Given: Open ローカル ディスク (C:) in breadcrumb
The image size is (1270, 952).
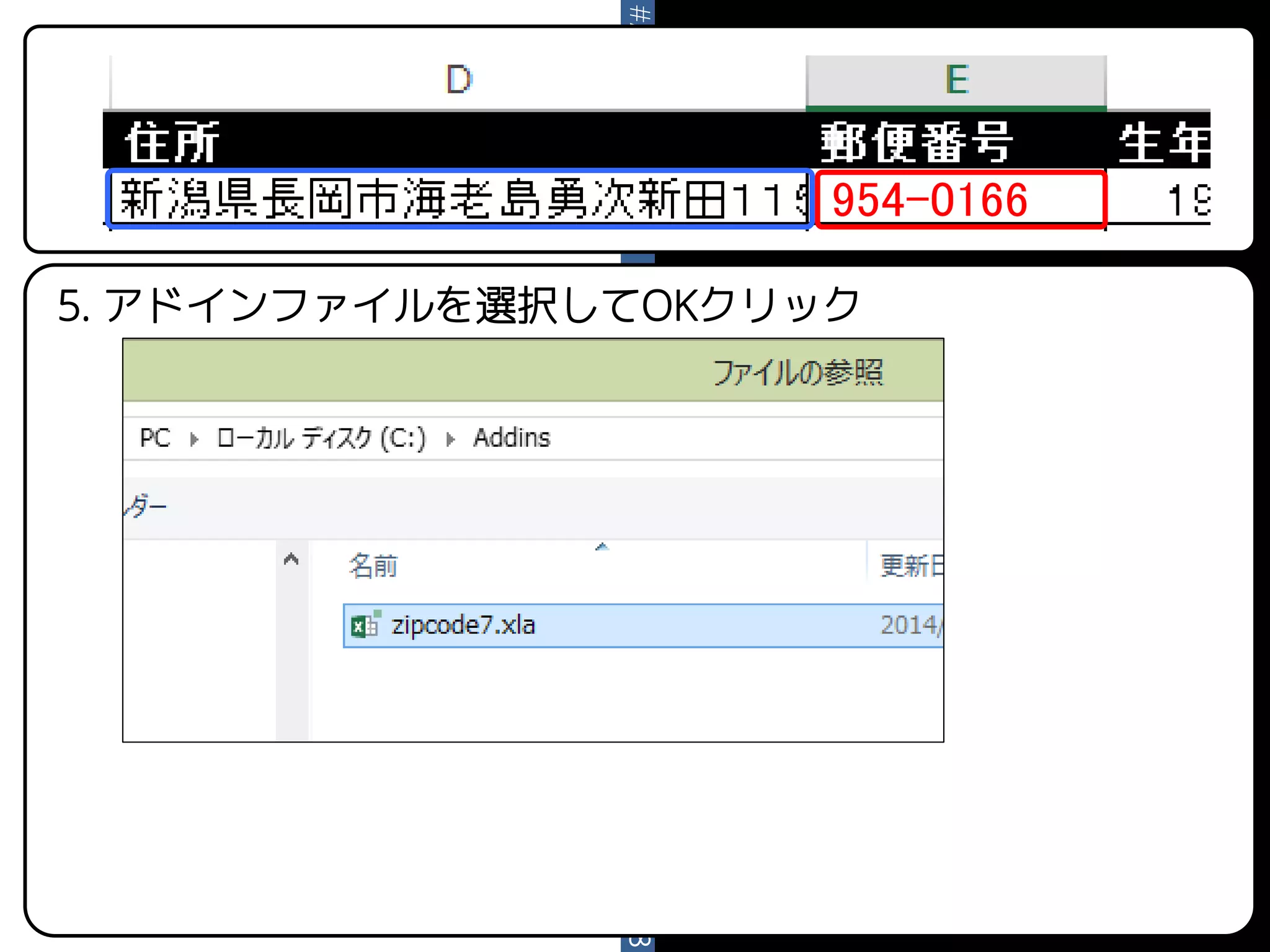Looking at the screenshot, I should (321, 438).
